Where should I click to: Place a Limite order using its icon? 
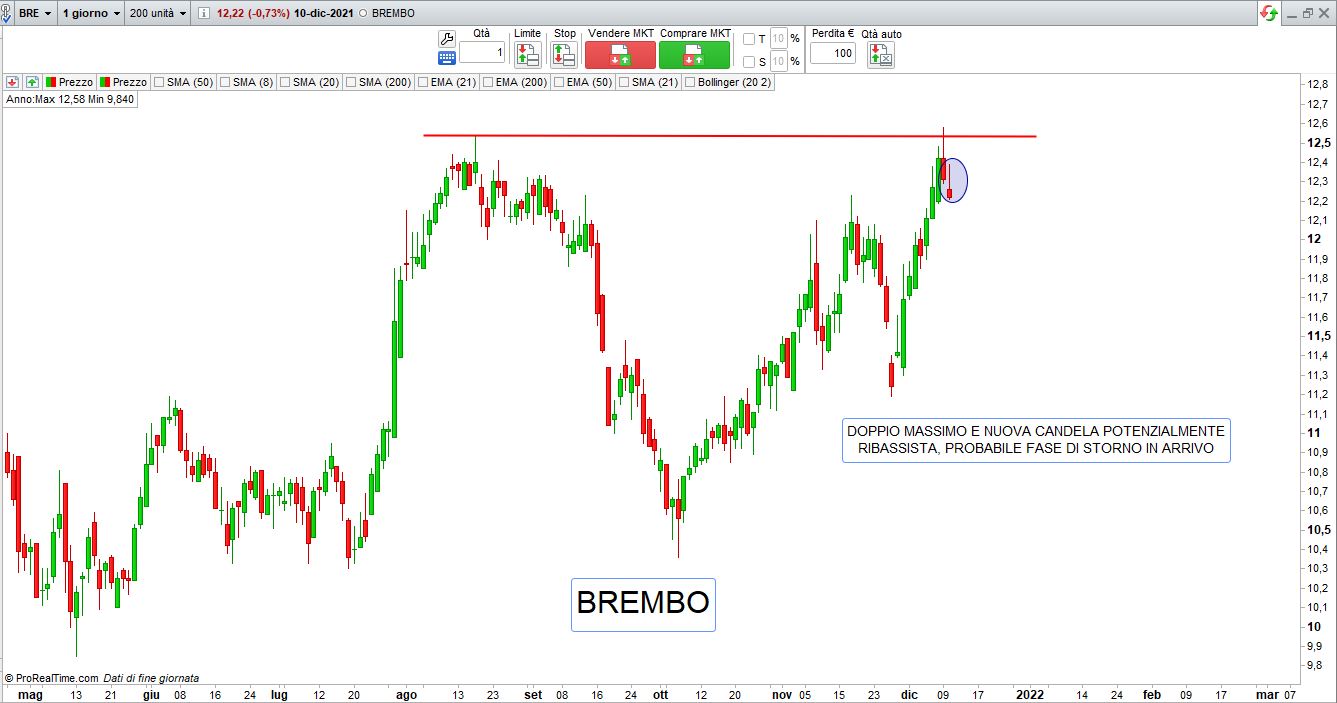tap(527, 55)
